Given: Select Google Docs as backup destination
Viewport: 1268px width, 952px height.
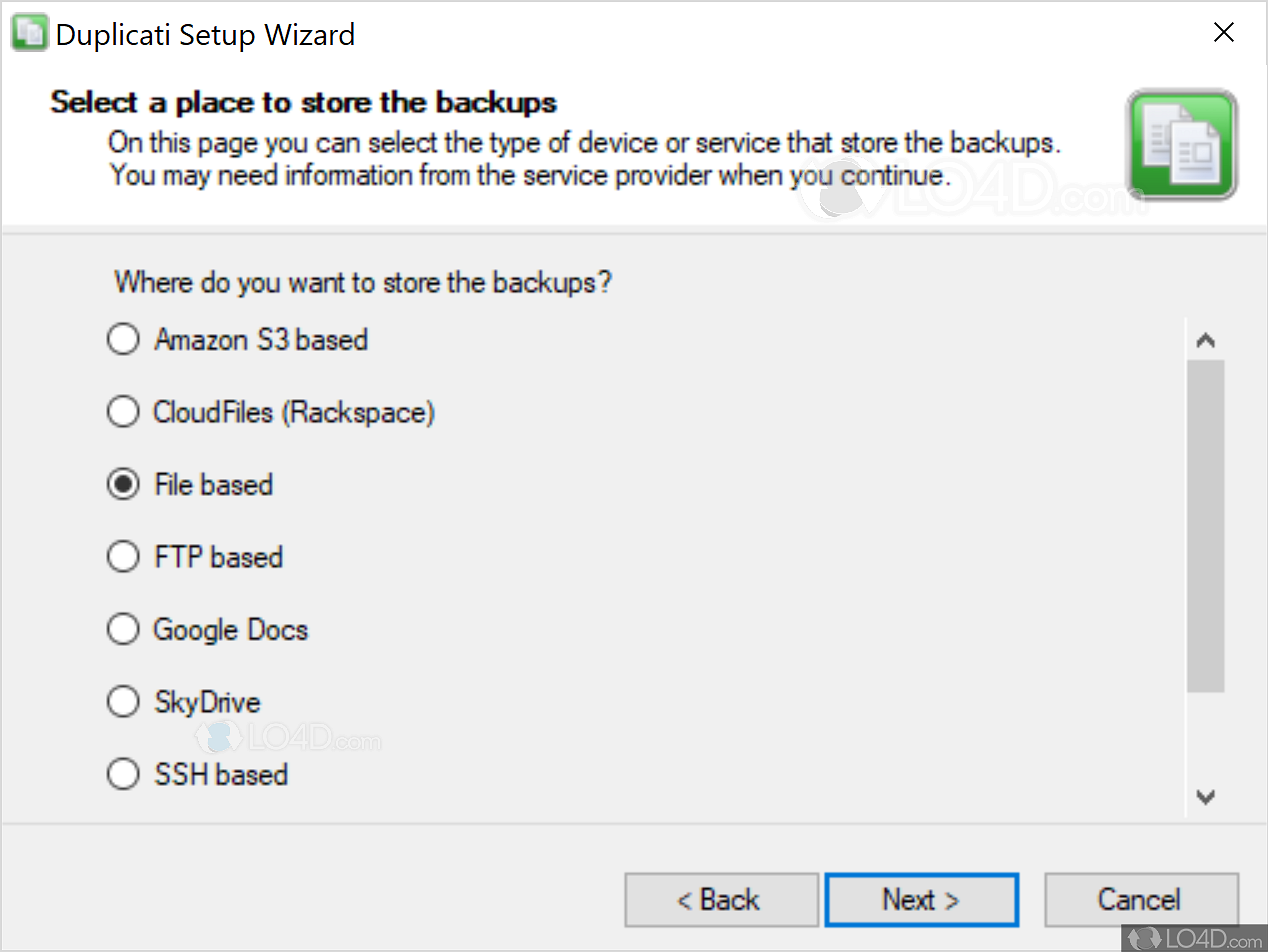Looking at the screenshot, I should (123, 630).
